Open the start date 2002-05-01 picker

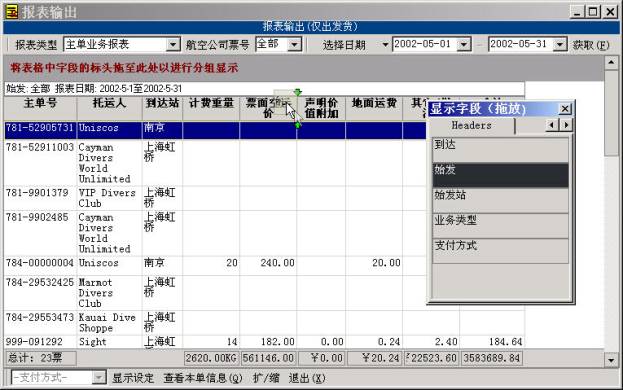point(464,44)
